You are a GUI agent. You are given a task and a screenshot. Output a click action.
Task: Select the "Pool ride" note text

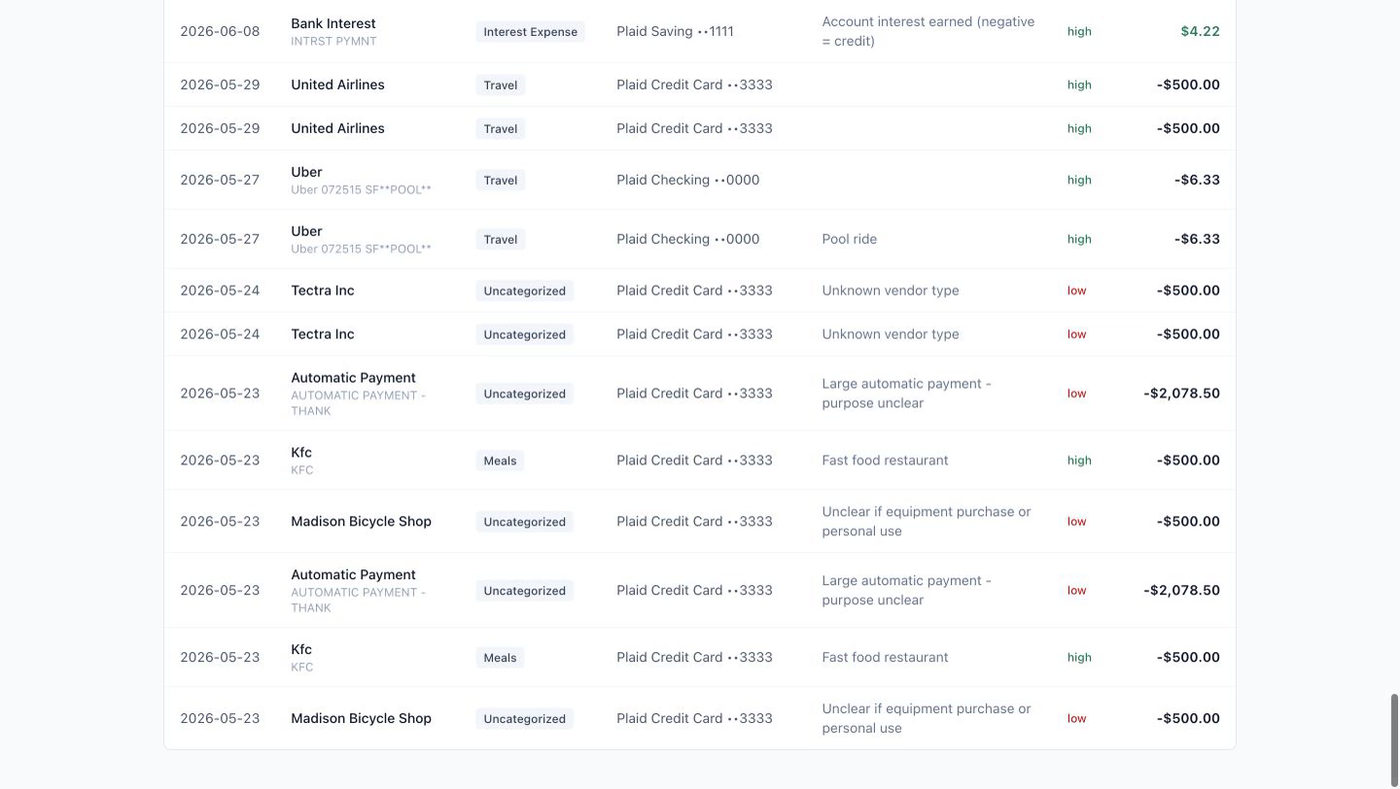[x=849, y=239]
